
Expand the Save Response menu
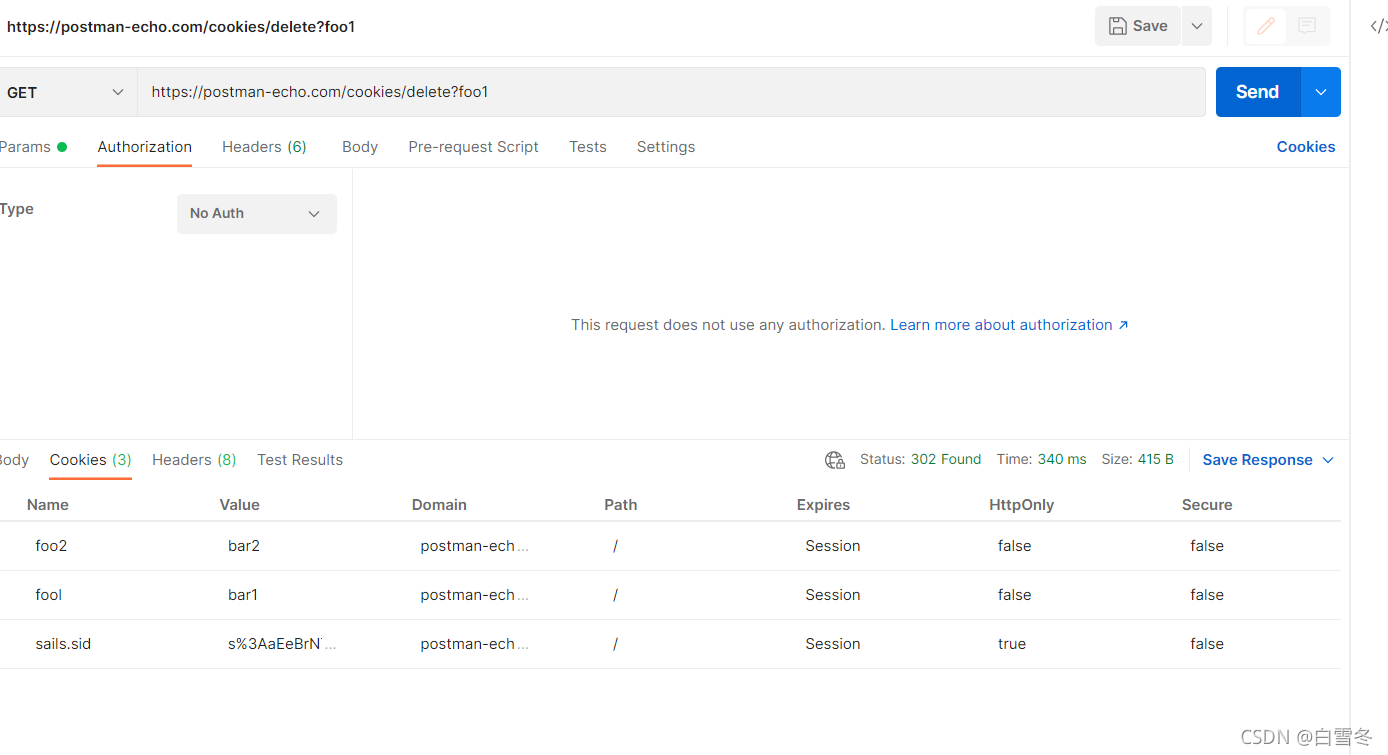[1268, 460]
